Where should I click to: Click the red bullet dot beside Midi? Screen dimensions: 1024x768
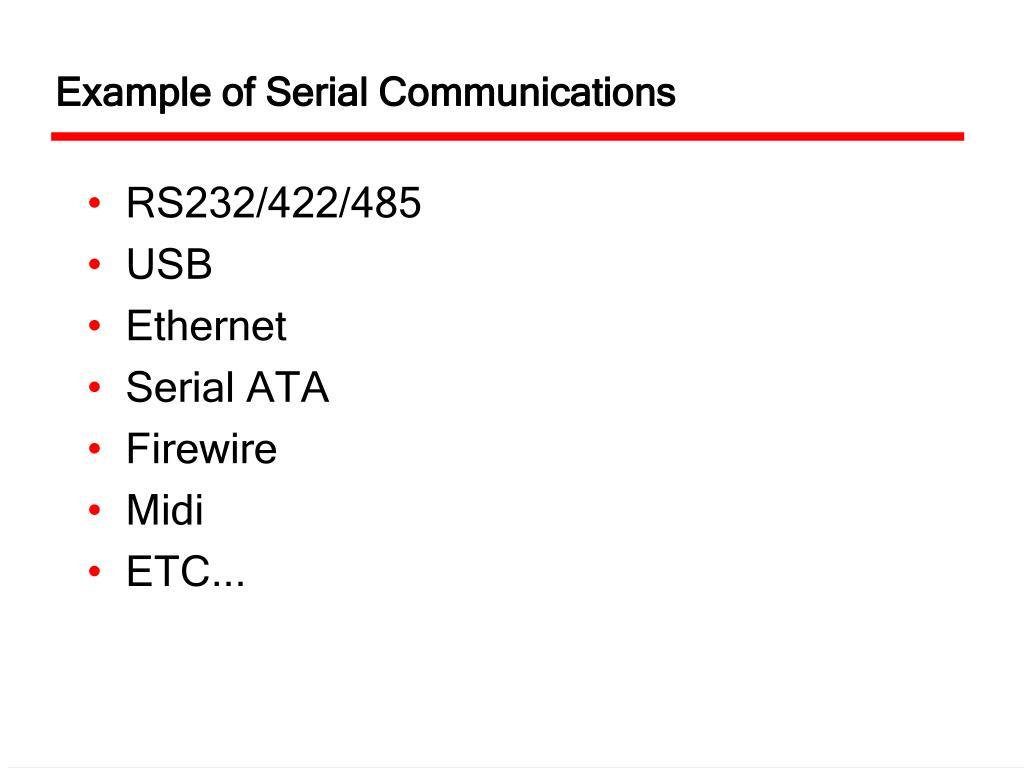click(x=95, y=510)
